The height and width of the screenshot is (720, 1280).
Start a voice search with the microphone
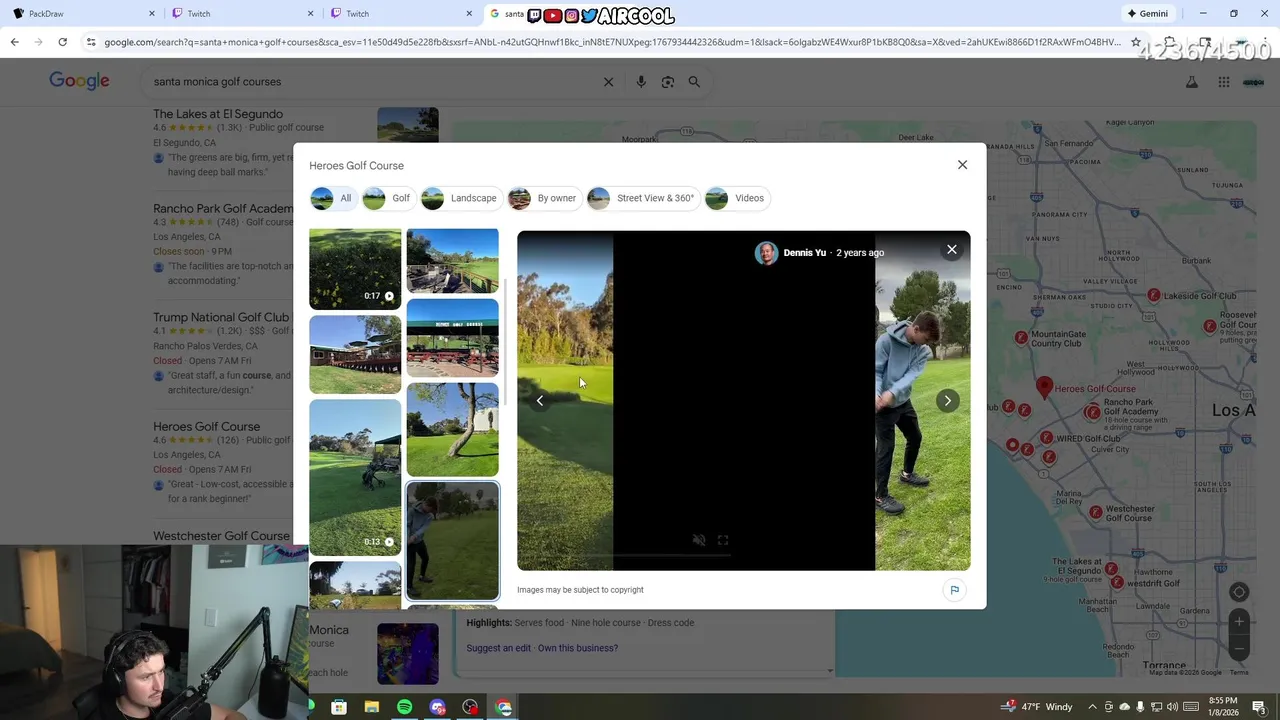tap(641, 82)
